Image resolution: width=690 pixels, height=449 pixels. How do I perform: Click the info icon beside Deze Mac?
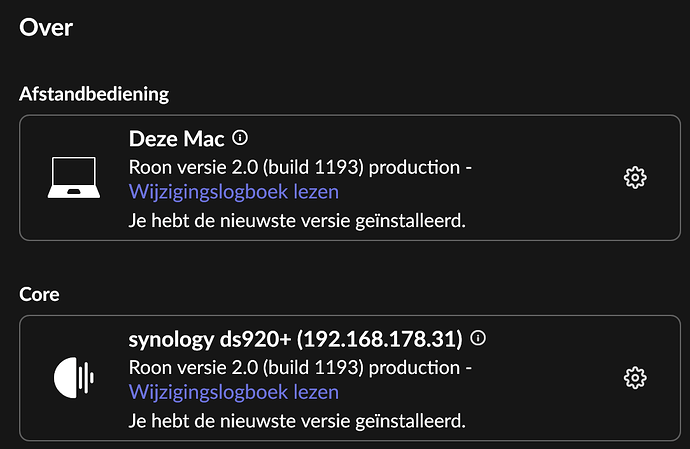click(240, 138)
